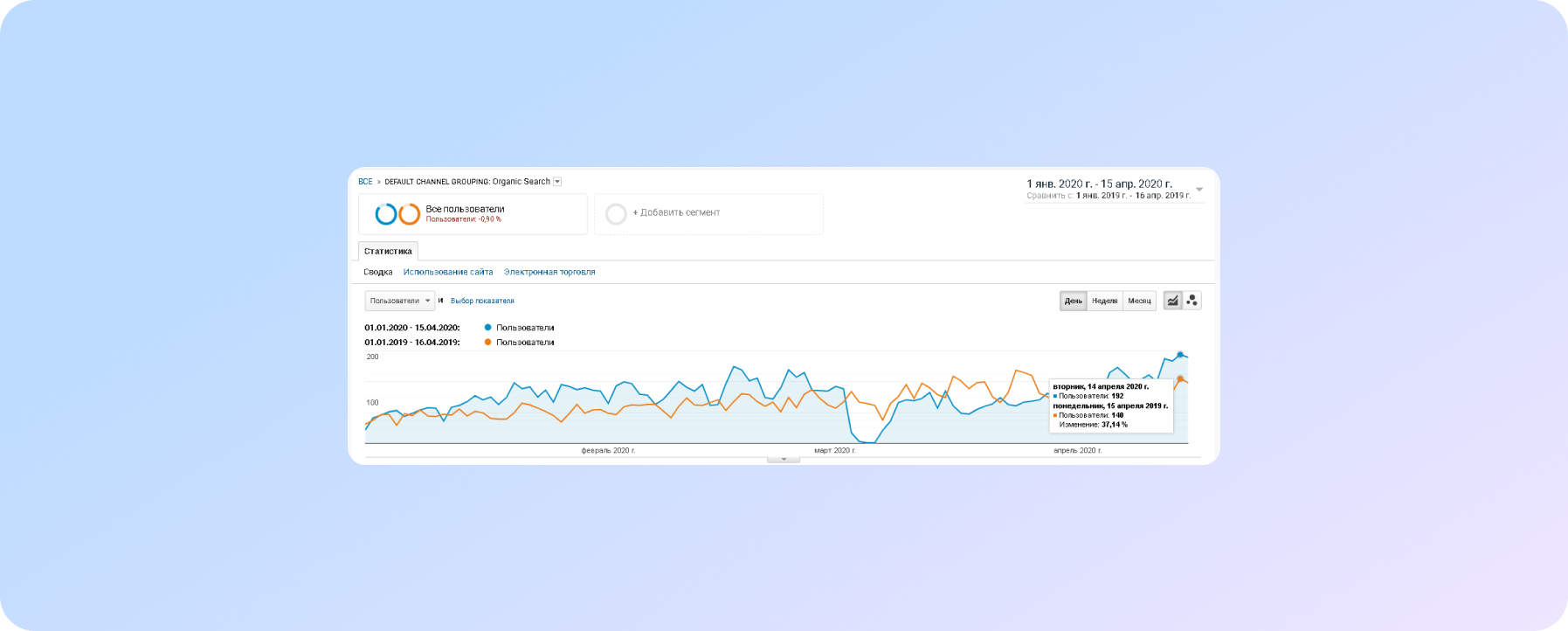Click the Все пользователи segment label
Image resolution: width=1568 pixels, height=631 pixels.
click(x=465, y=209)
